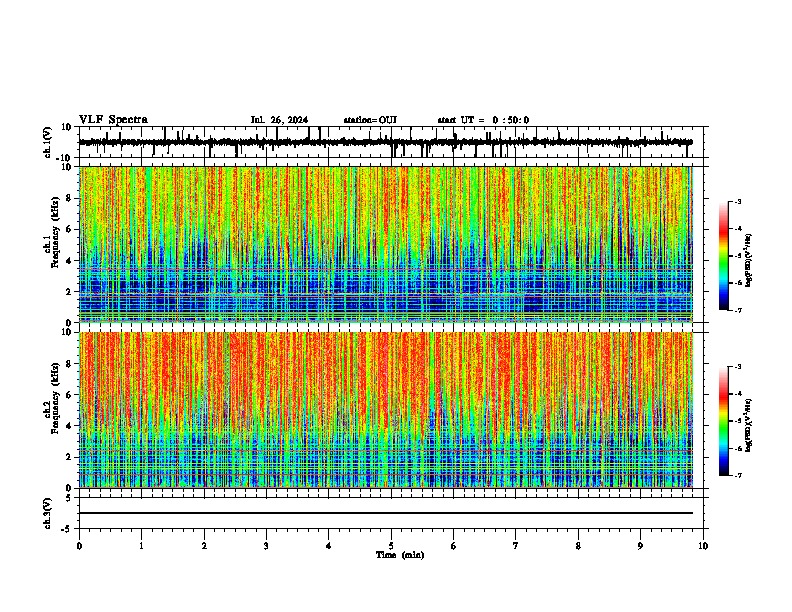Click the "ch.1(V)" waveform axis label

pyautogui.click(x=48, y=142)
